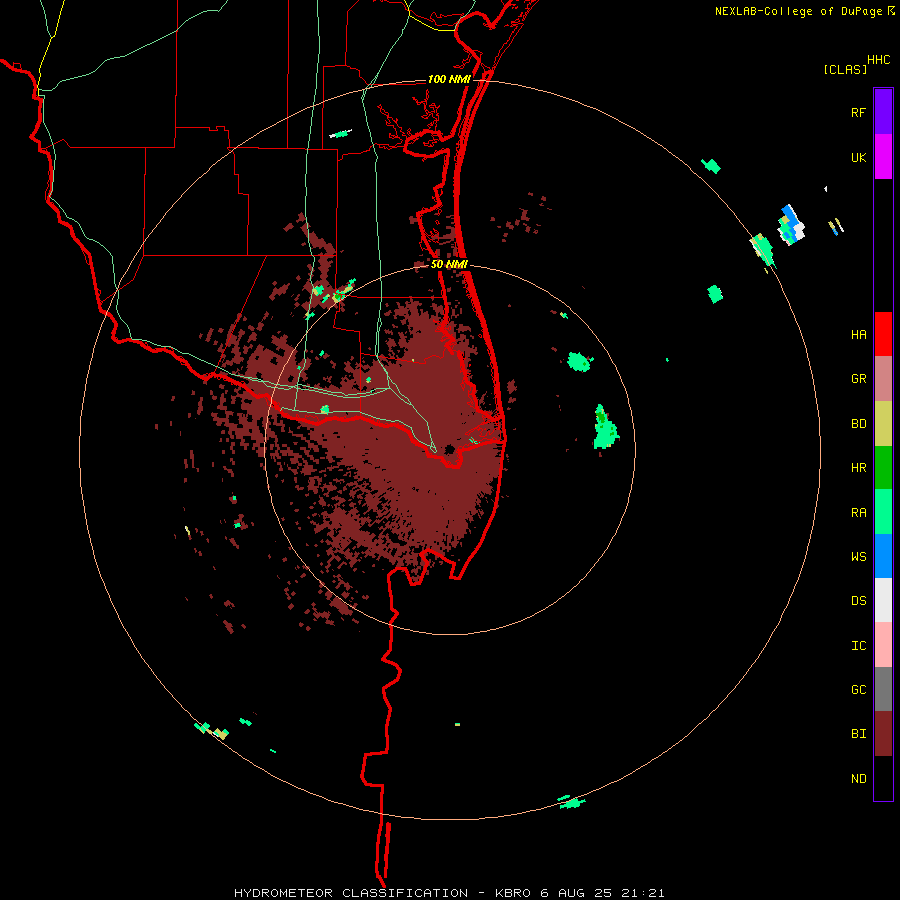This screenshot has height=900, width=900.
Task: Click the large green rain cell east of coast
Action: tap(605, 428)
